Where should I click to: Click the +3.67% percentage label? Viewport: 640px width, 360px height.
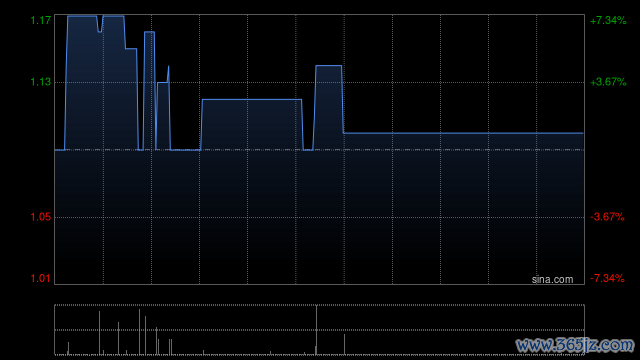point(608,82)
